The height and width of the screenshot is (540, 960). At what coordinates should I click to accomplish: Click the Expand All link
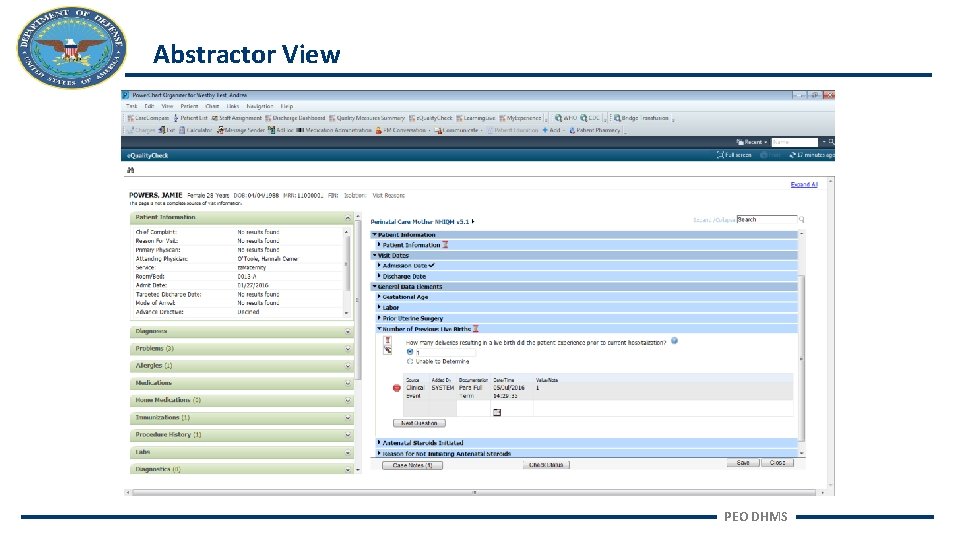pyautogui.click(x=804, y=184)
